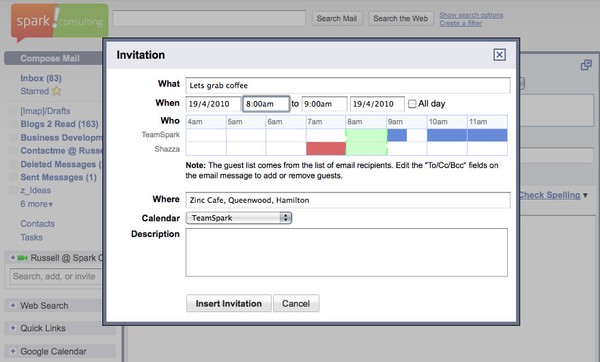Screen dimensions: 600x362
Task: Click the main mail search box
Action: click(209, 18)
